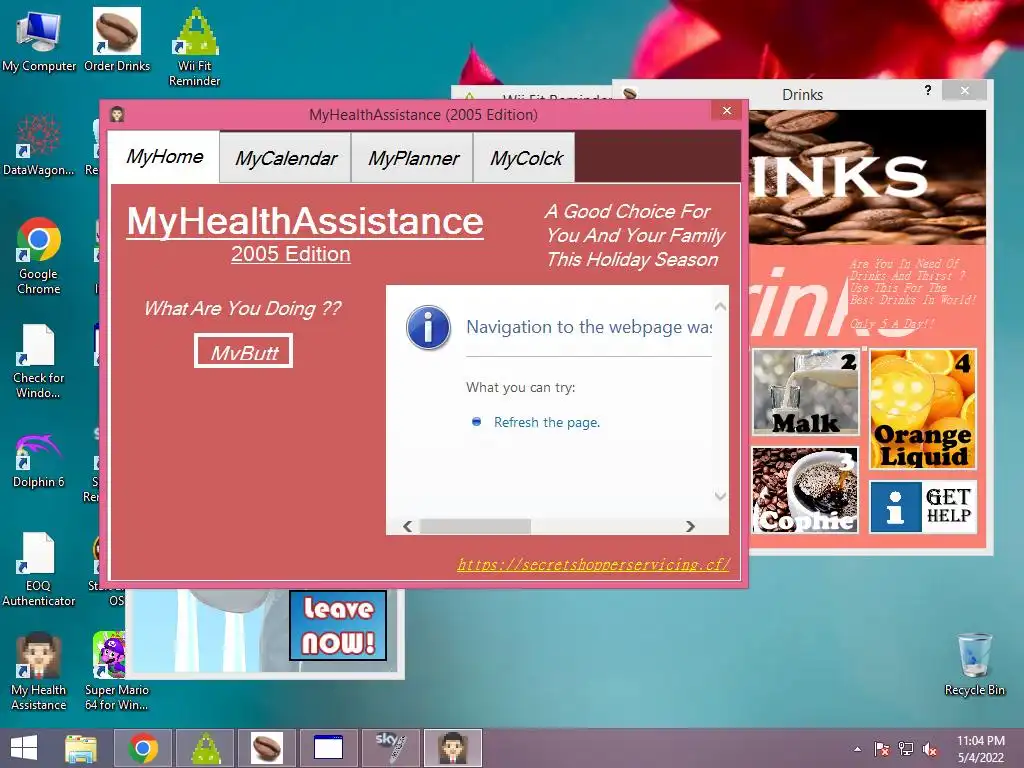Click the horizontal scrollbar left arrow

point(408,526)
